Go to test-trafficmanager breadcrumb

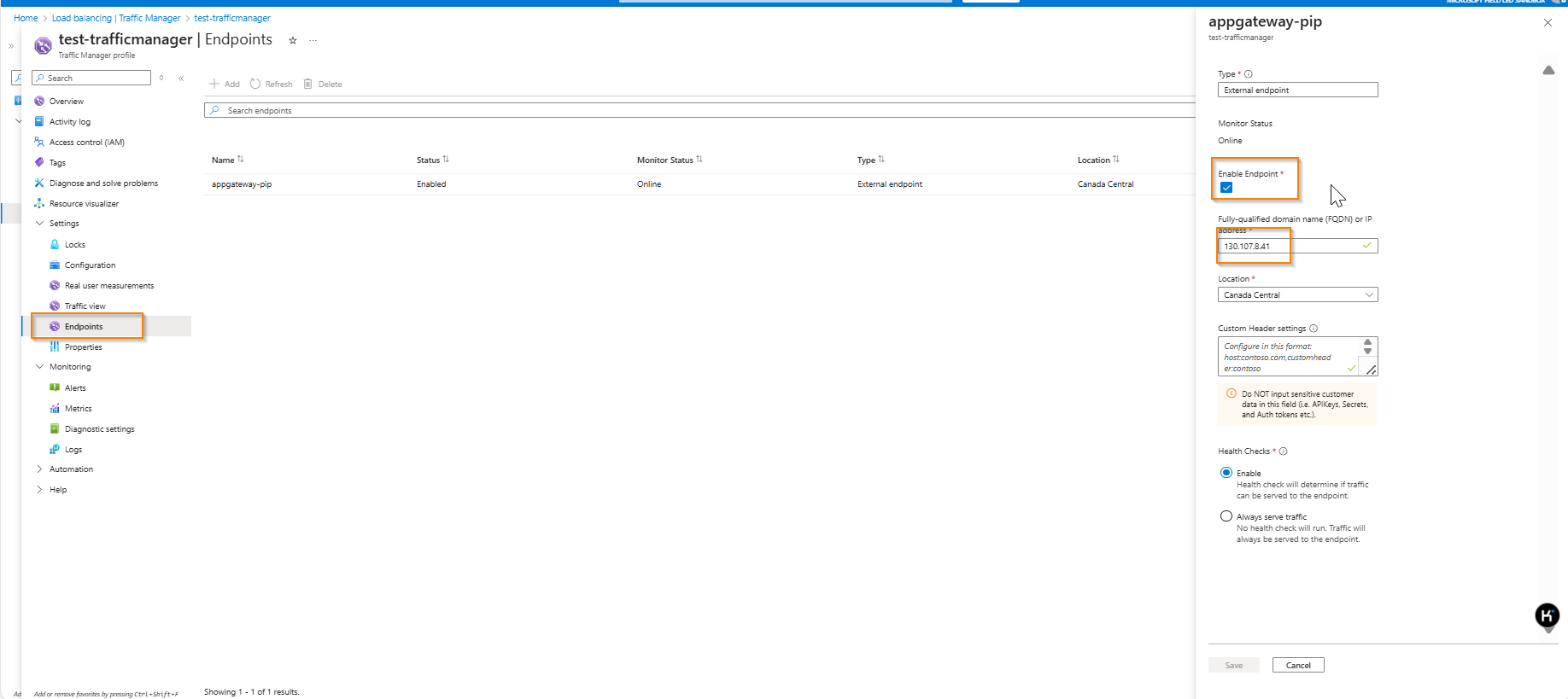[232, 18]
